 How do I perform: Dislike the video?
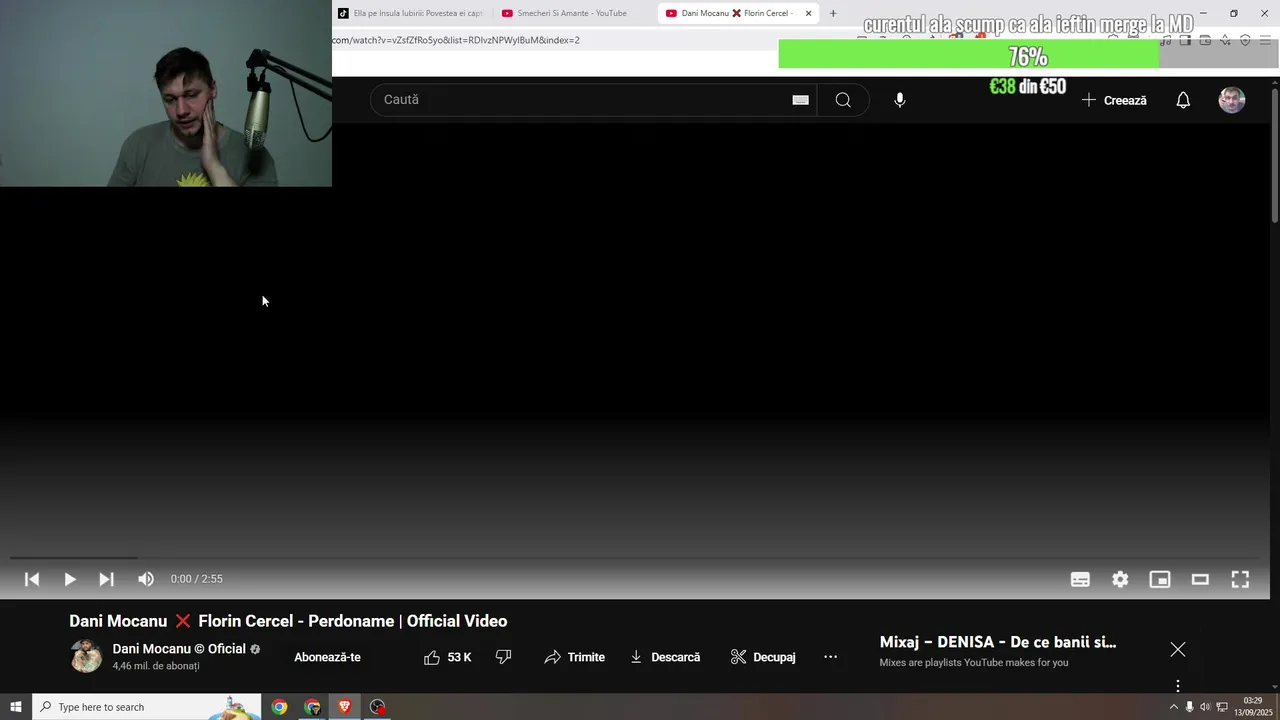click(504, 657)
